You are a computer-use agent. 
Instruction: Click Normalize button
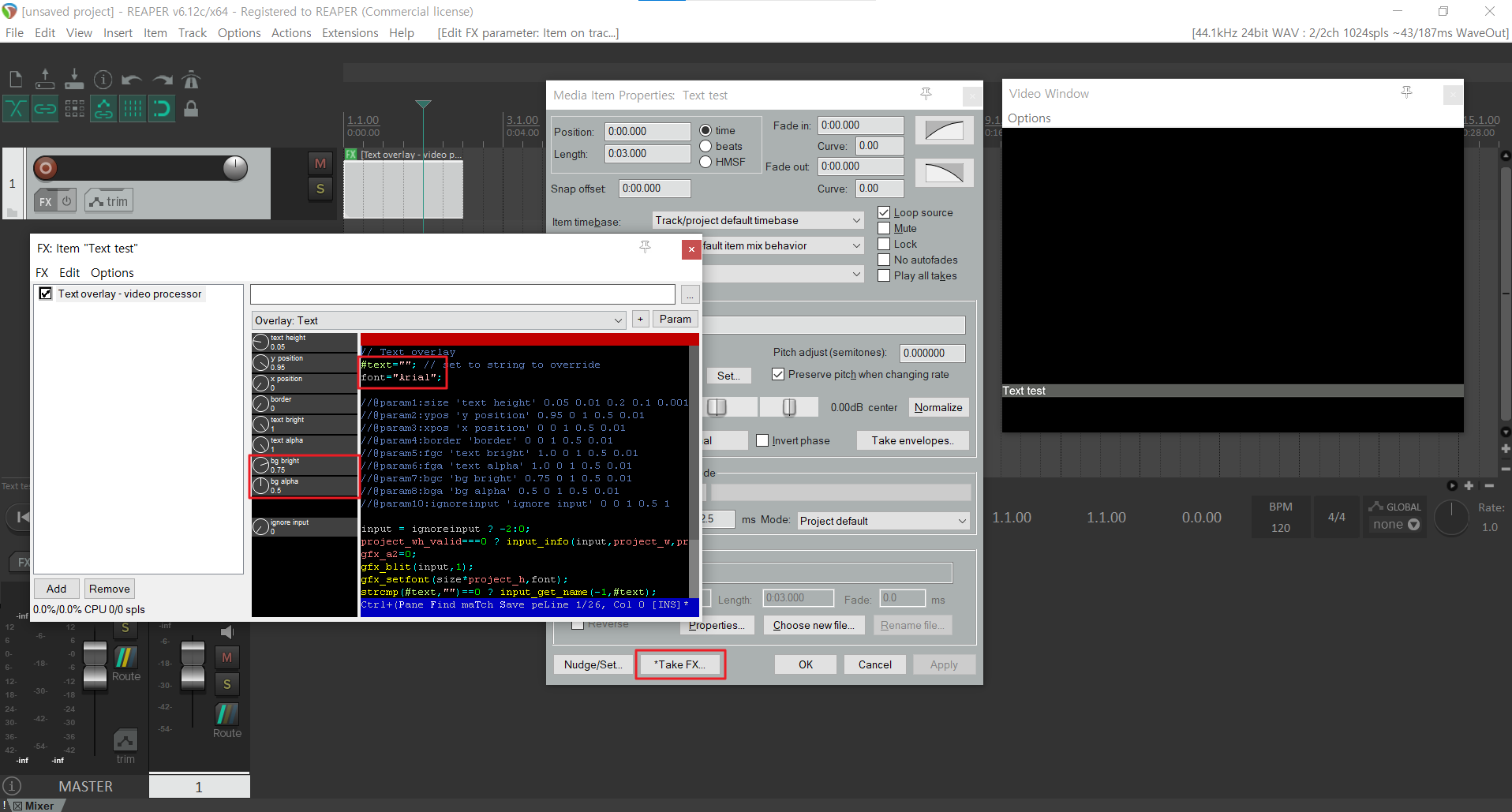tap(938, 407)
